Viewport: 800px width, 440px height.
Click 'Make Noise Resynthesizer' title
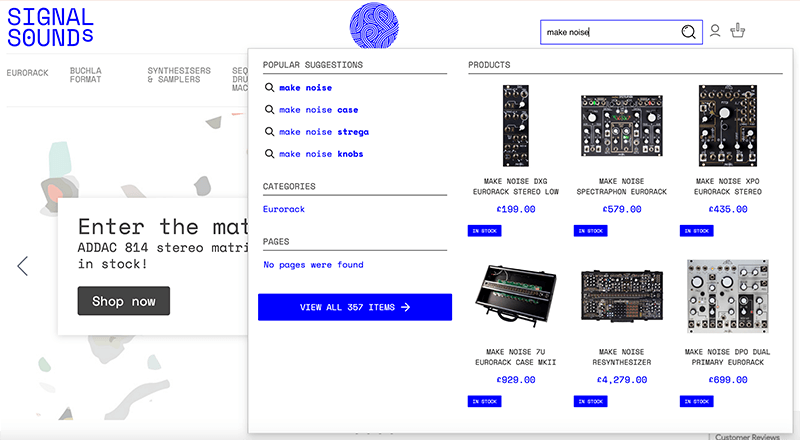point(622,357)
